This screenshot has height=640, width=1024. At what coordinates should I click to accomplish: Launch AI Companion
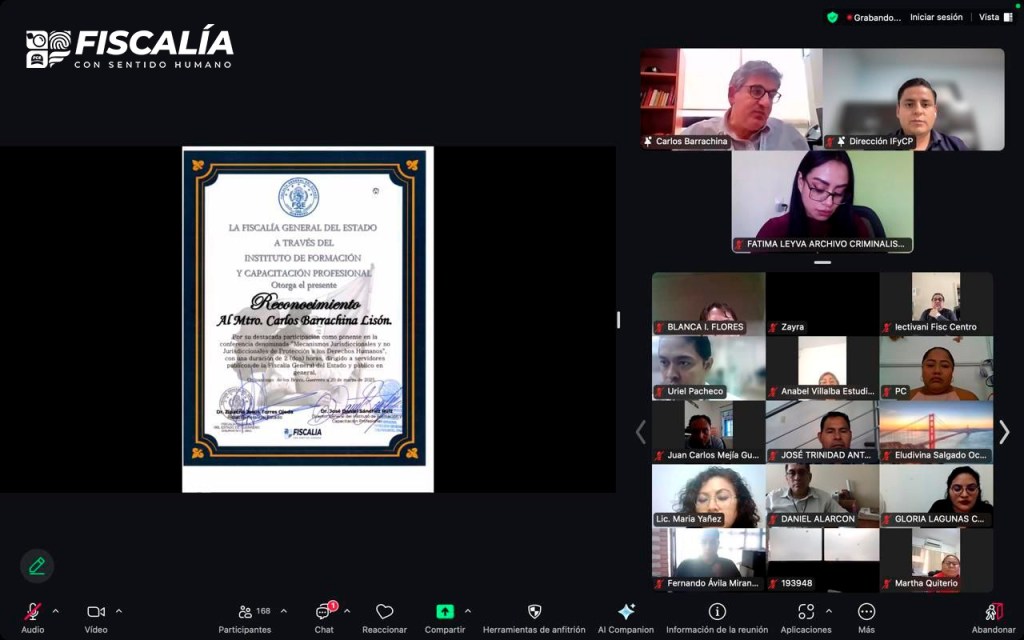pos(626,612)
